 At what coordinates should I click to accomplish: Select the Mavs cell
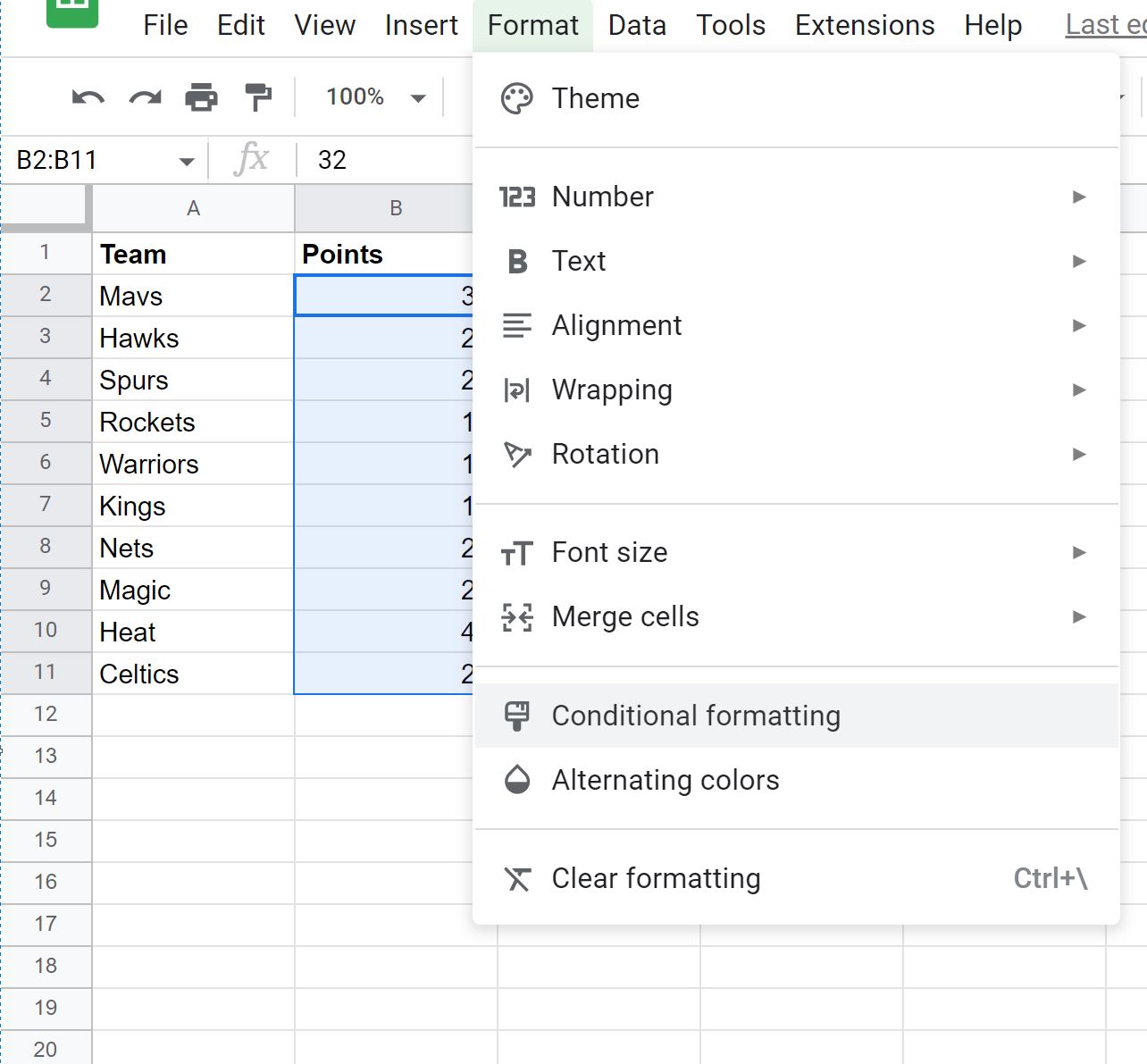coord(193,296)
